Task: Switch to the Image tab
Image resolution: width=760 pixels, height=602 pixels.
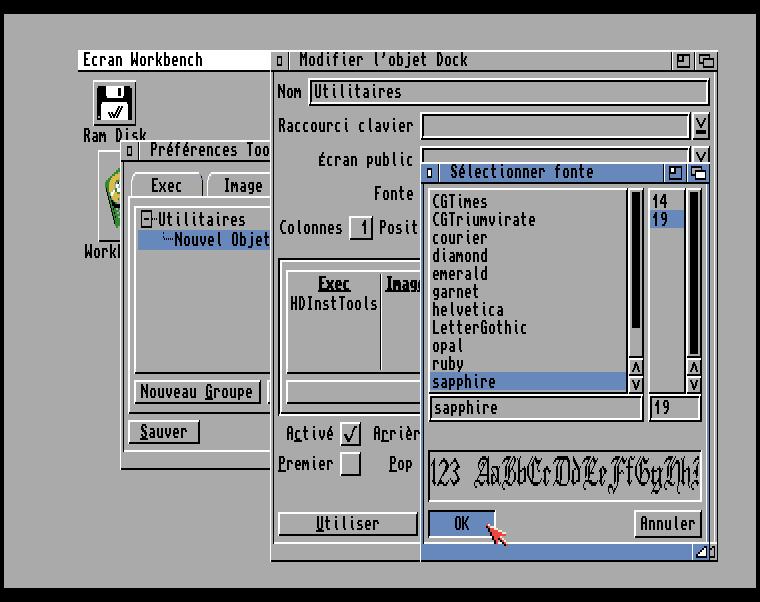Action: (x=242, y=186)
